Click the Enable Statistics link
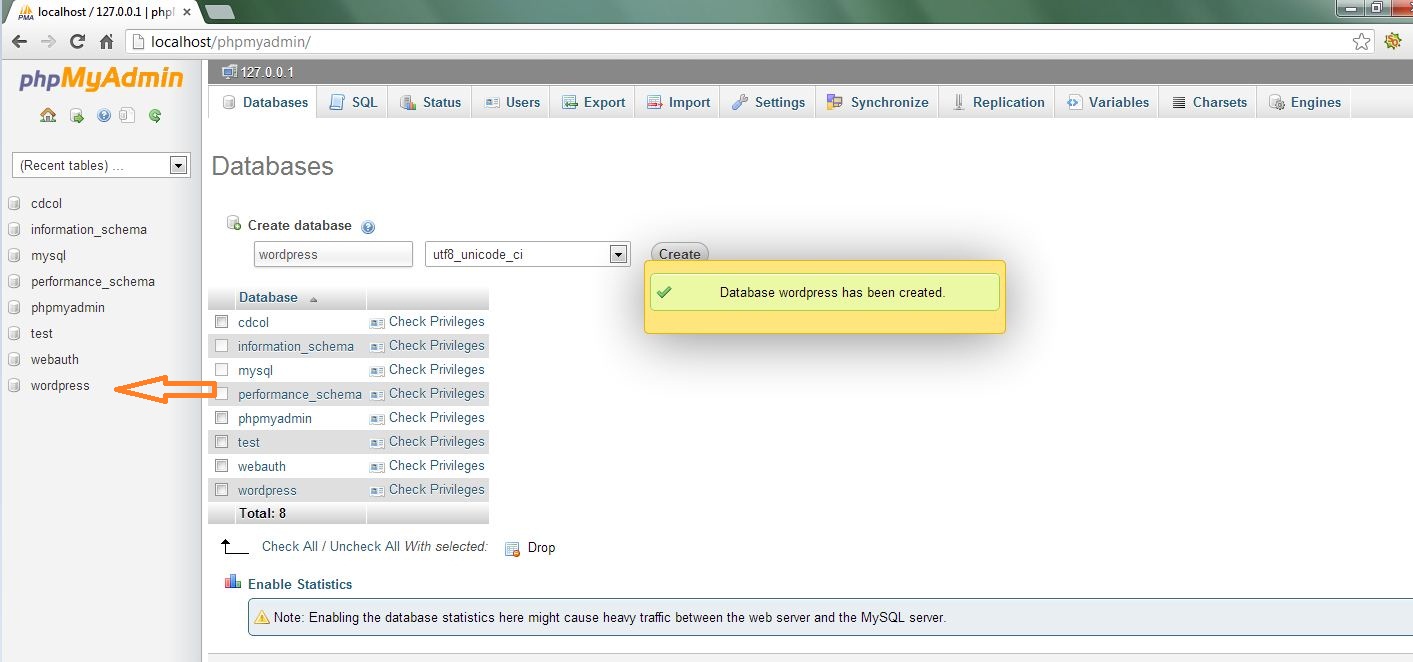 coord(300,584)
